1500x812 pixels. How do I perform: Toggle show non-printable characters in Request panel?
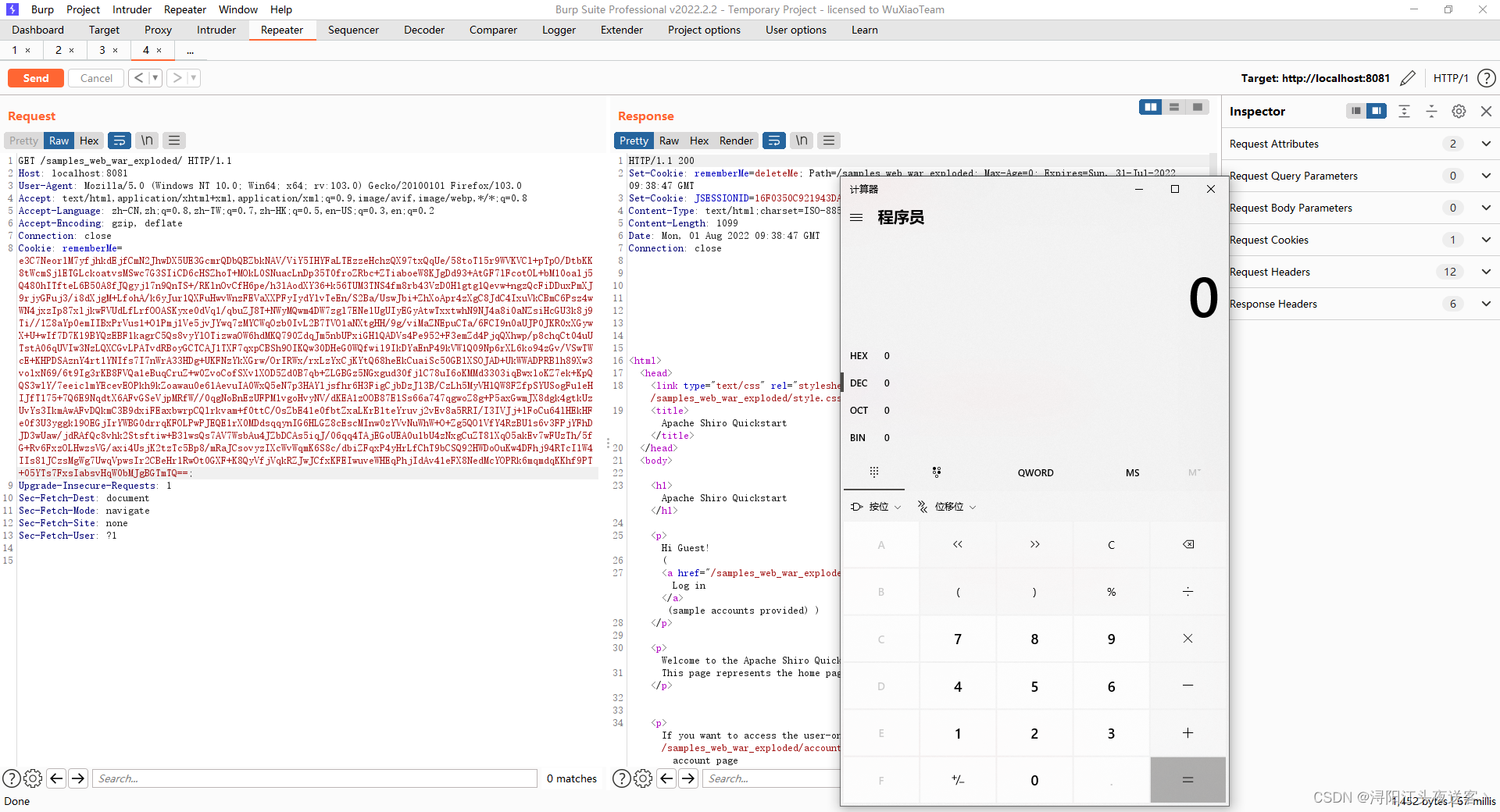[147, 141]
